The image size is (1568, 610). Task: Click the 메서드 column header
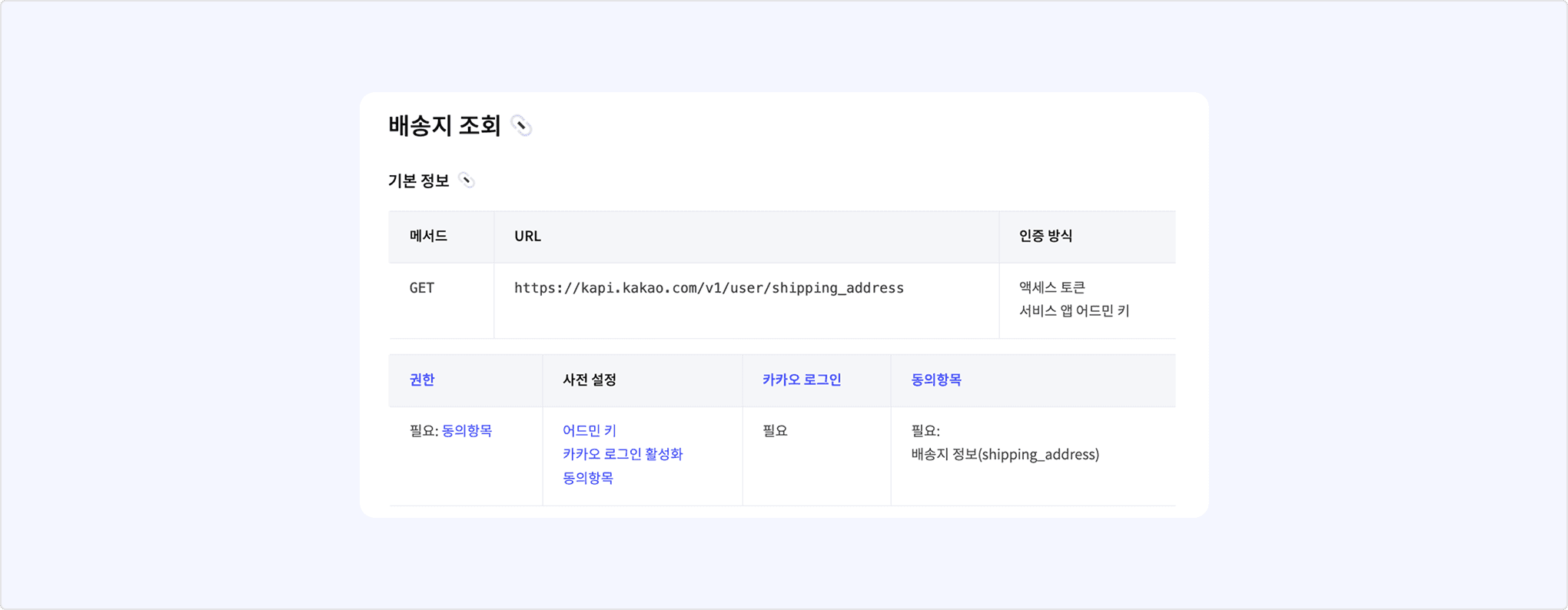pyautogui.click(x=428, y=236)
